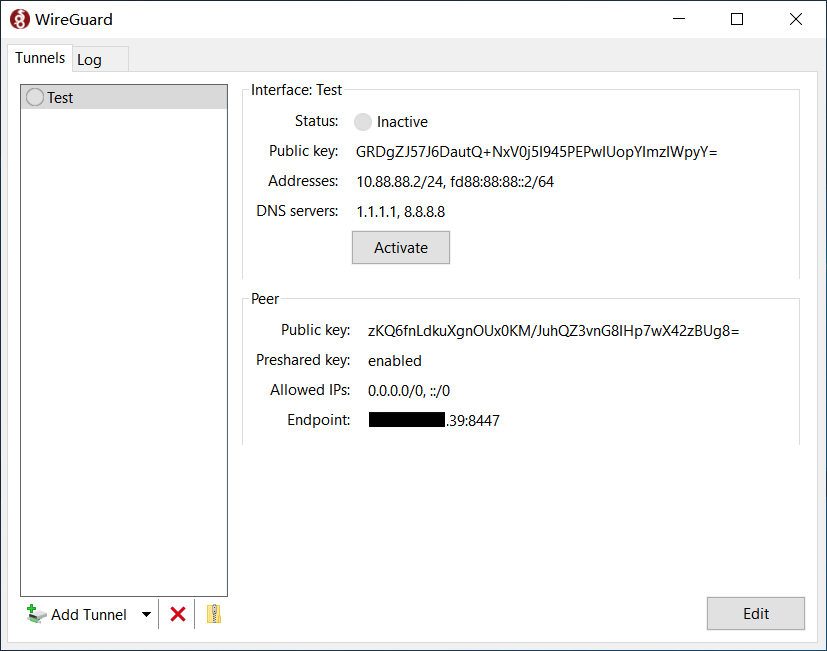Viewport: 827px width, 651px height.
Task: Click the Edit button
Action: 755,614
